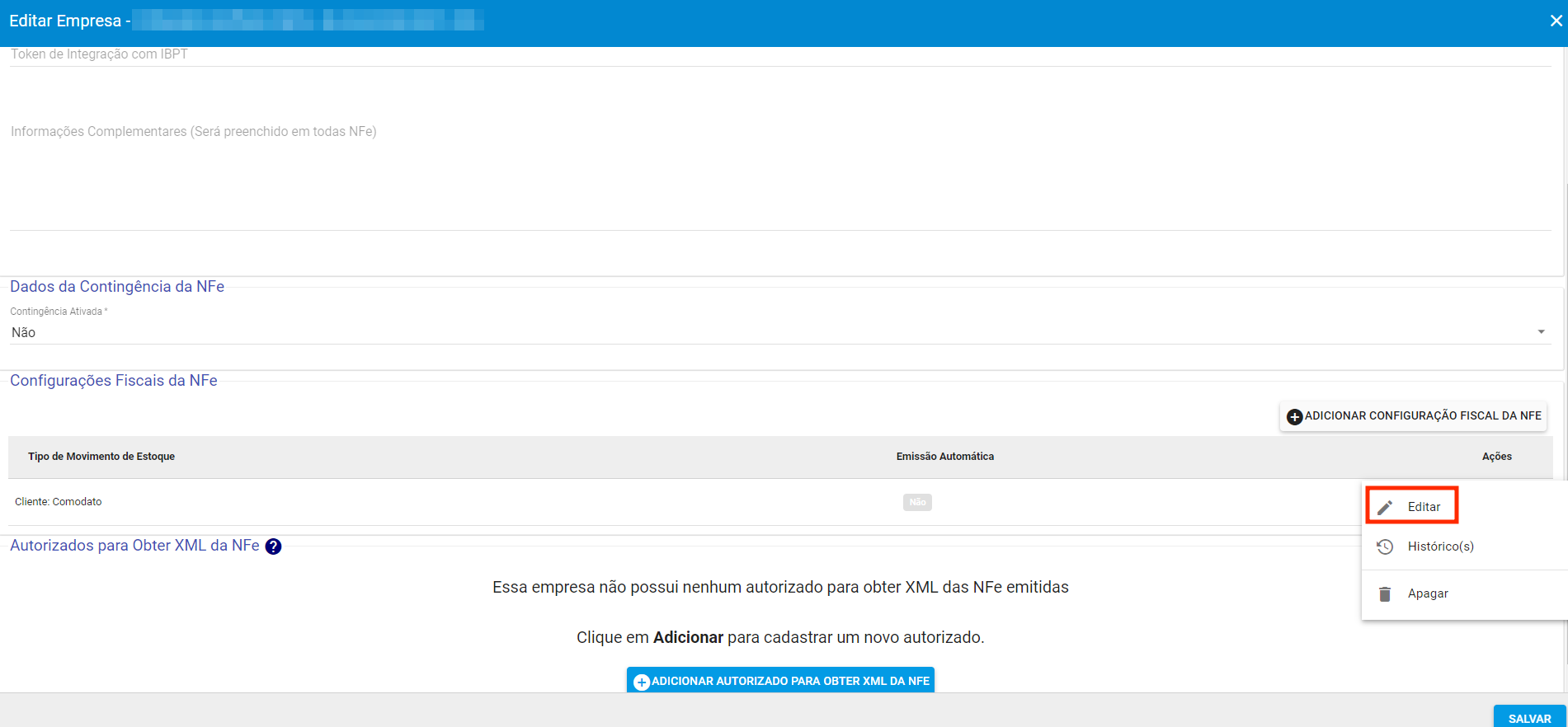Click Adicionar Autorizado para Obter XML button
The height and width of the screenshot is (727, 1568).
click(x=780, y=681)
